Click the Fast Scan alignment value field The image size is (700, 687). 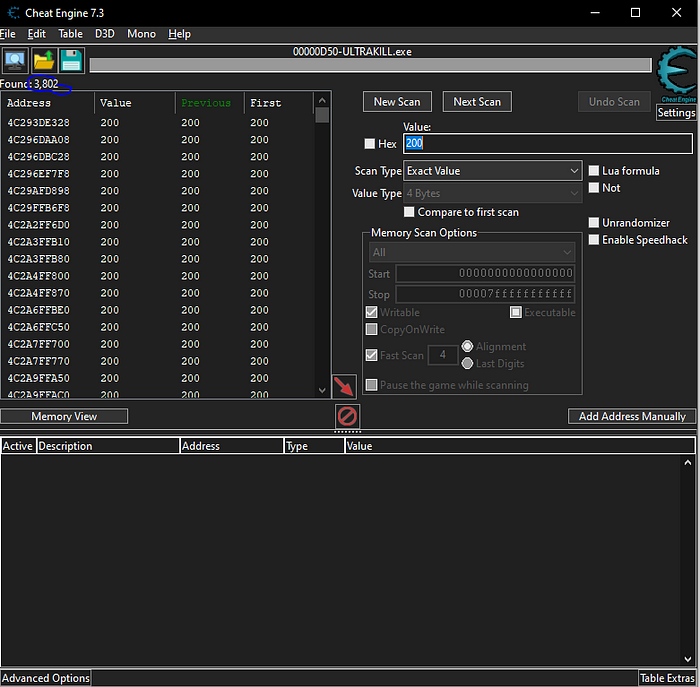point(443,355)
